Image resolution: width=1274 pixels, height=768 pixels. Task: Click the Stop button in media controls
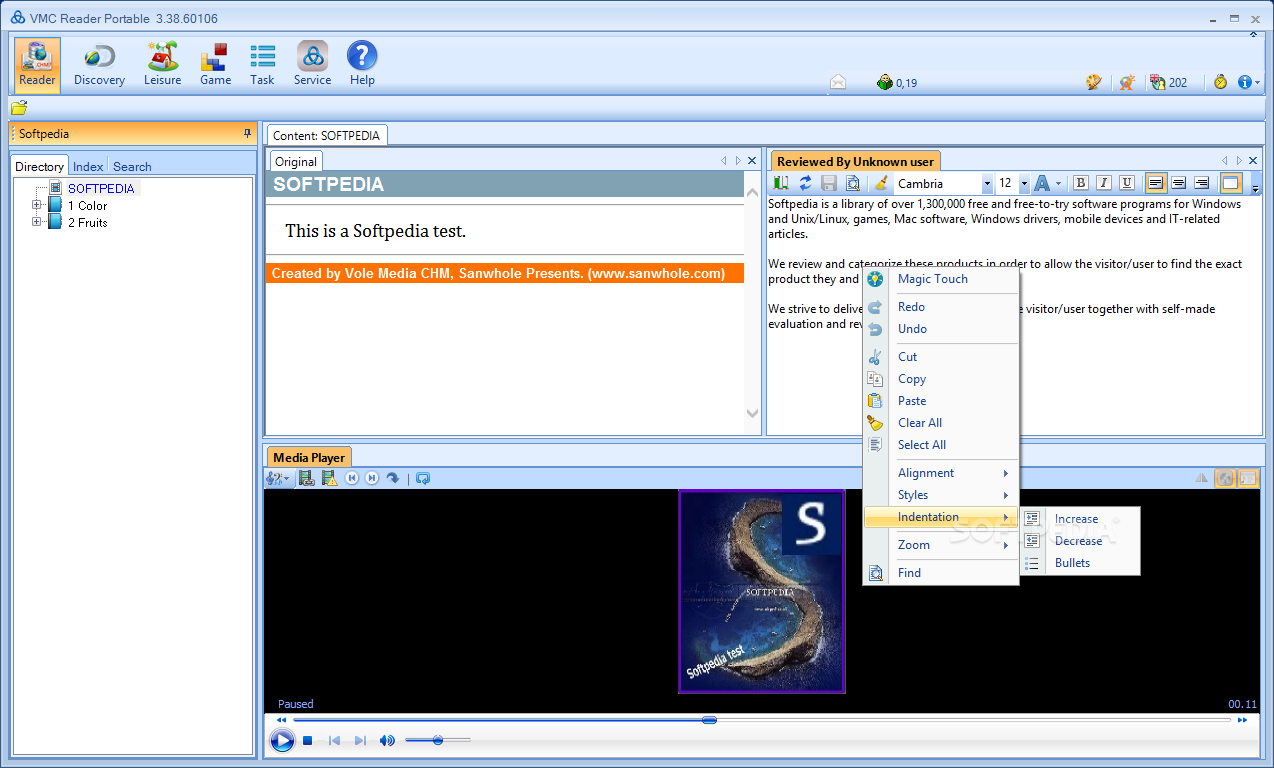tap(308, 741)
